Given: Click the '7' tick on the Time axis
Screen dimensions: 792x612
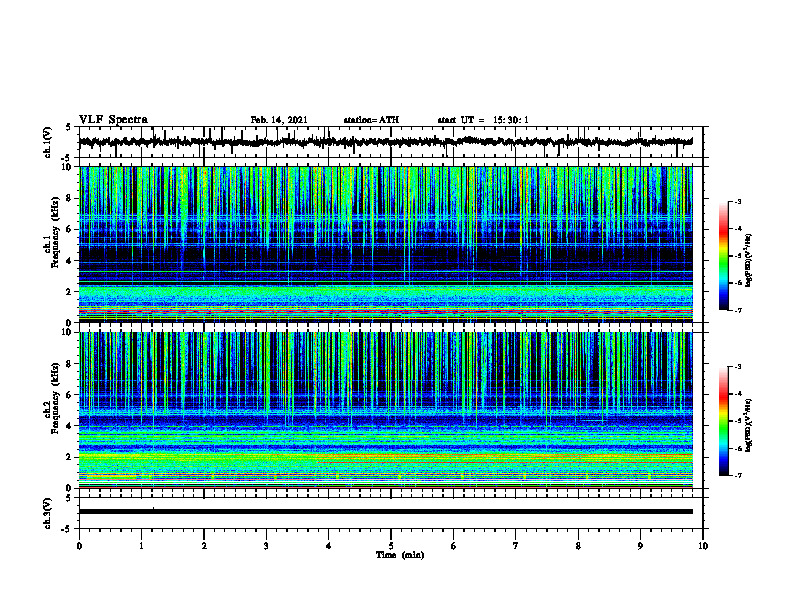Looking at the screenshot, I should click(x=516, y=546).
